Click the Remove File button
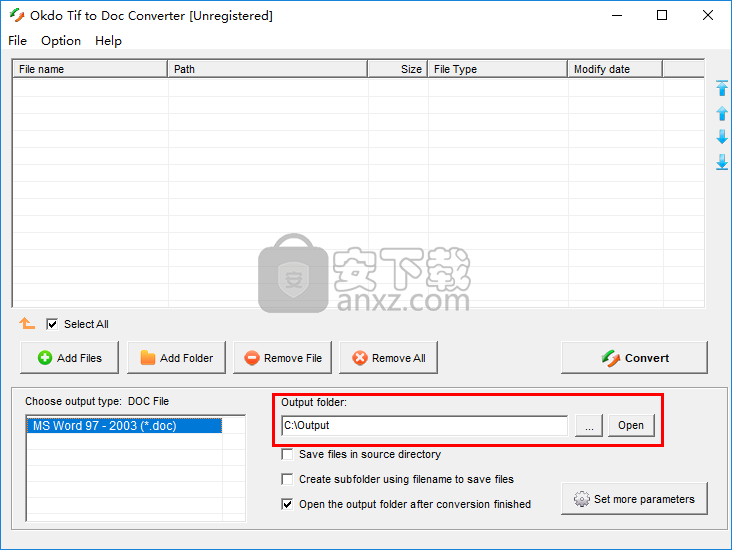 click(x=282, y=358)
